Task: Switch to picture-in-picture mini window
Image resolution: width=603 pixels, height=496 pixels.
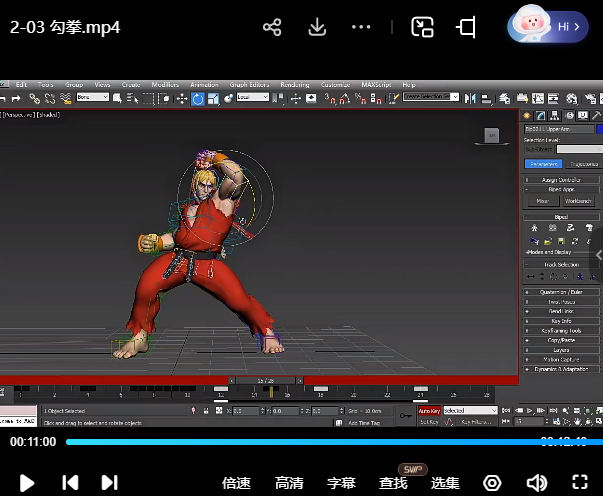Action: (423, 27)
